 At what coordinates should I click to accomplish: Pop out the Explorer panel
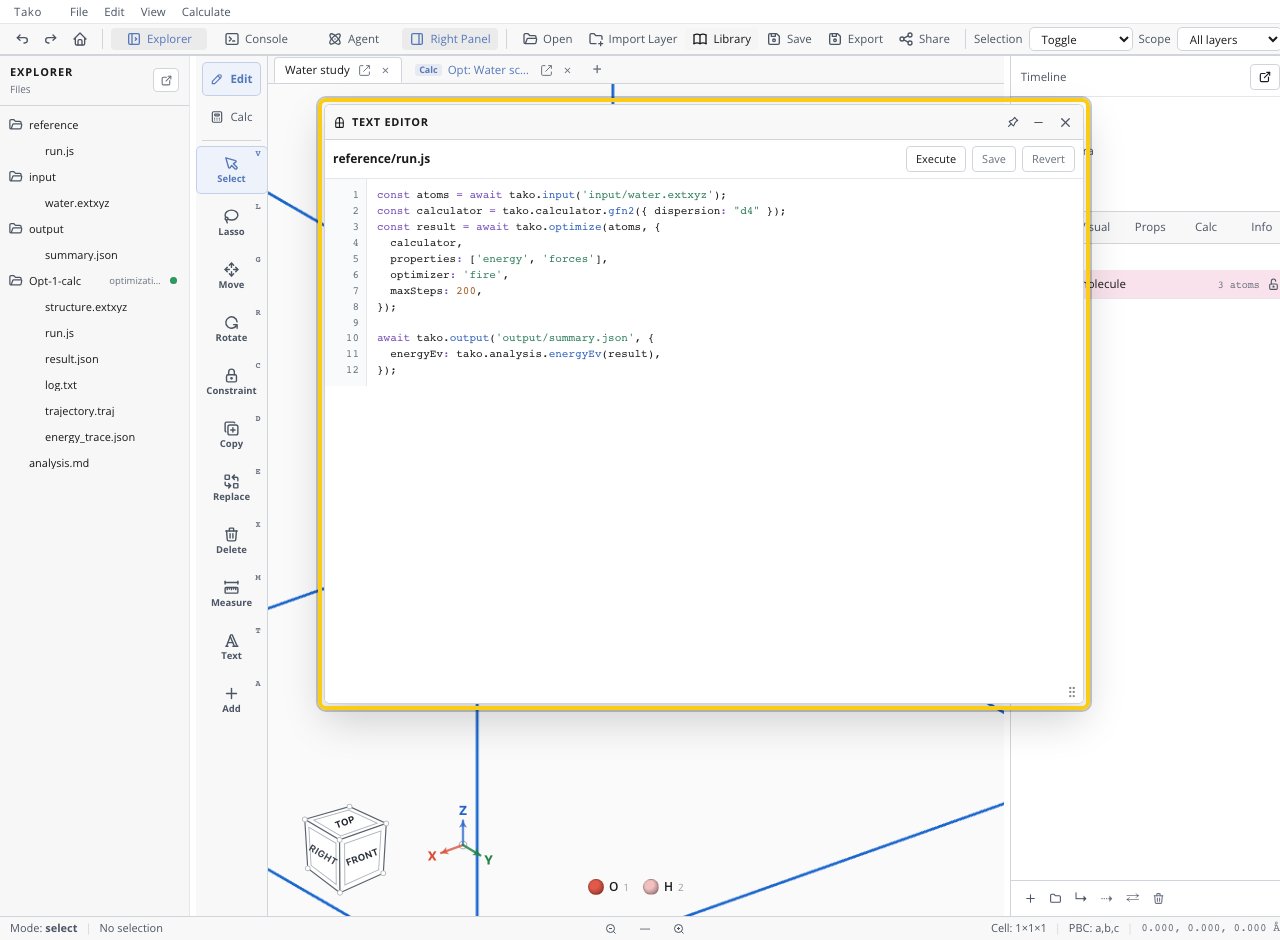(166, 80)
